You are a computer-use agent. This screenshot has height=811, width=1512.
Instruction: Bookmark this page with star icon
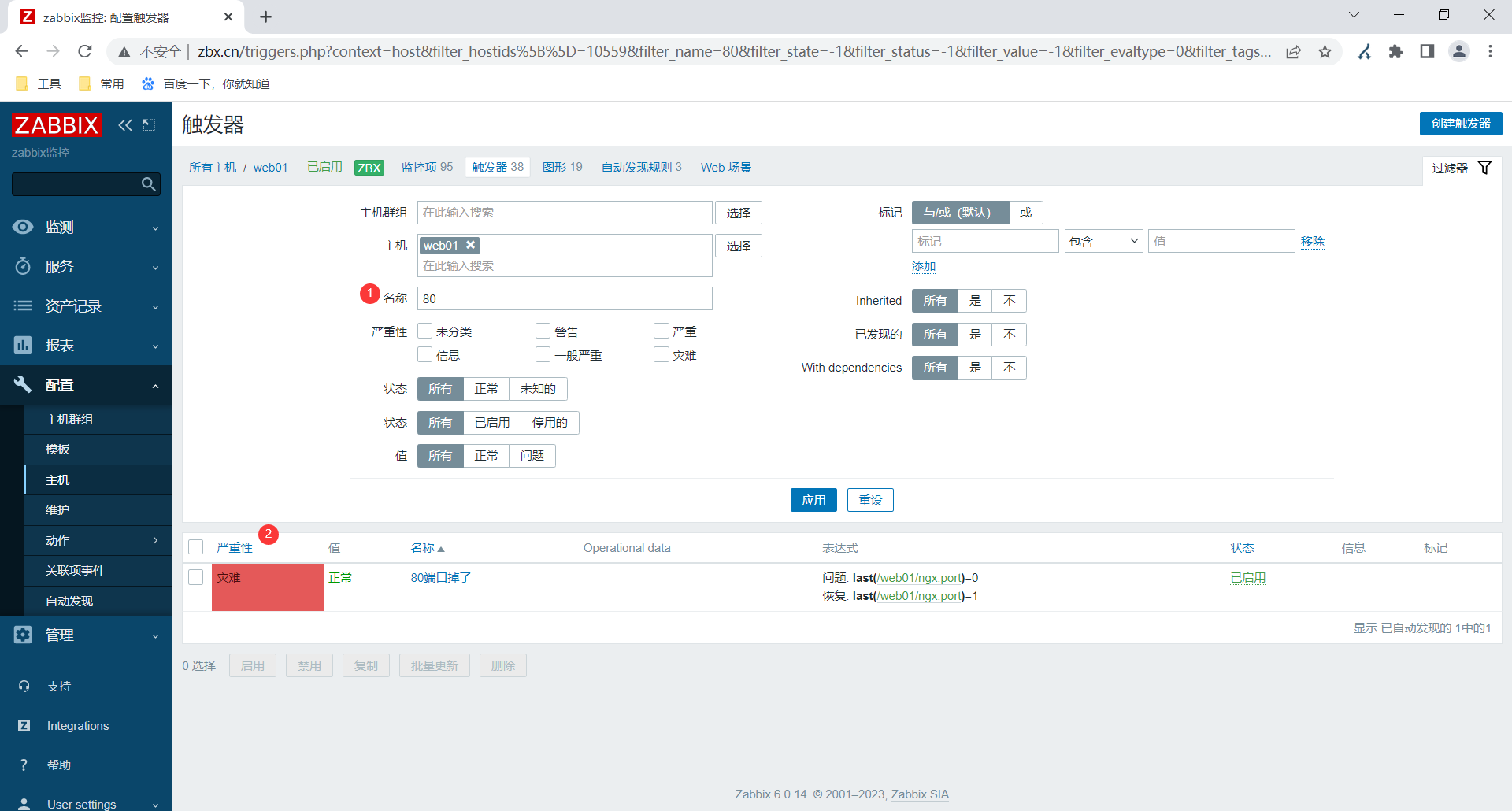click(x=1325, y=51)
